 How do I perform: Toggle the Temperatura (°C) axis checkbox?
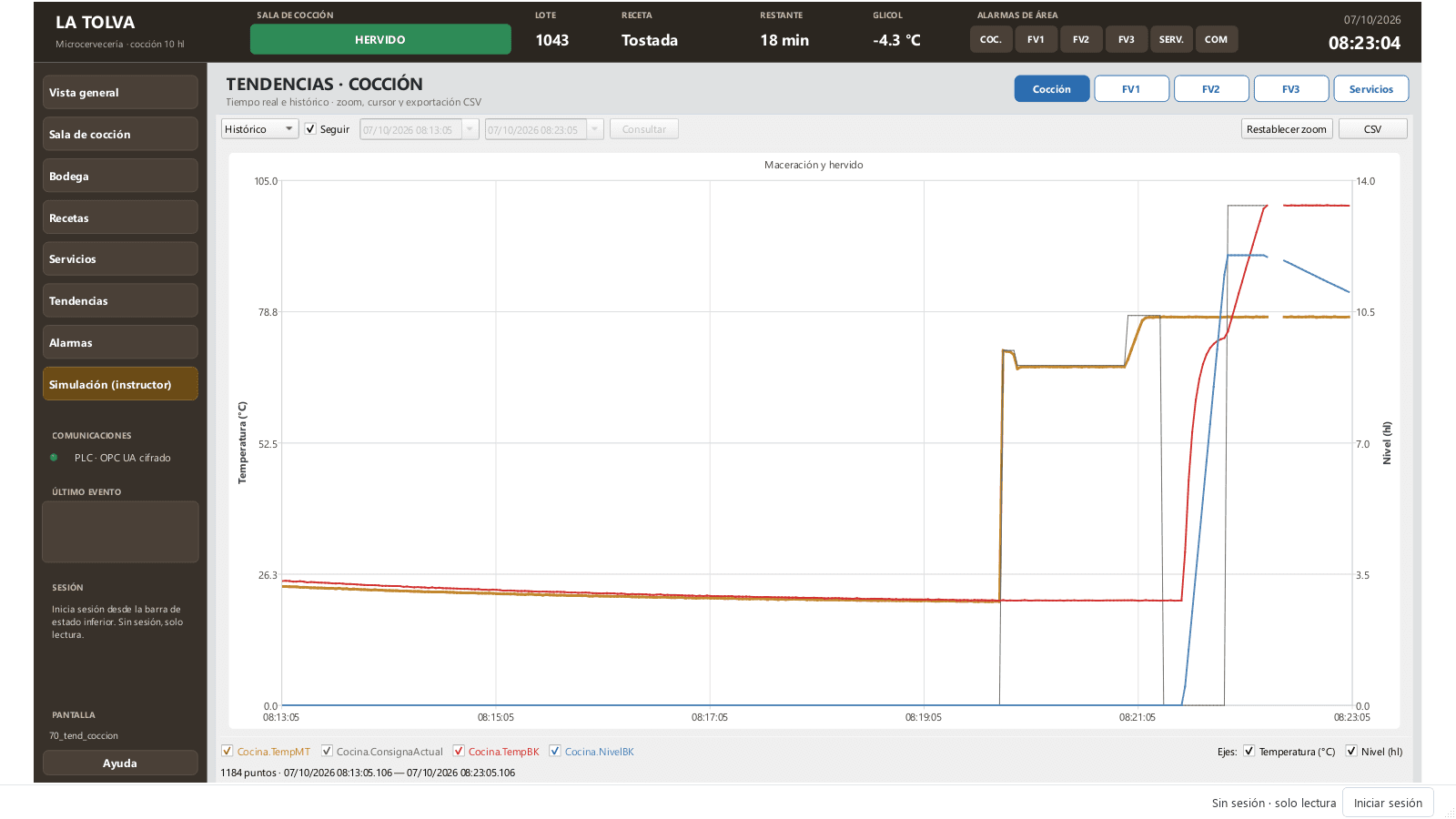(1249, 751)
